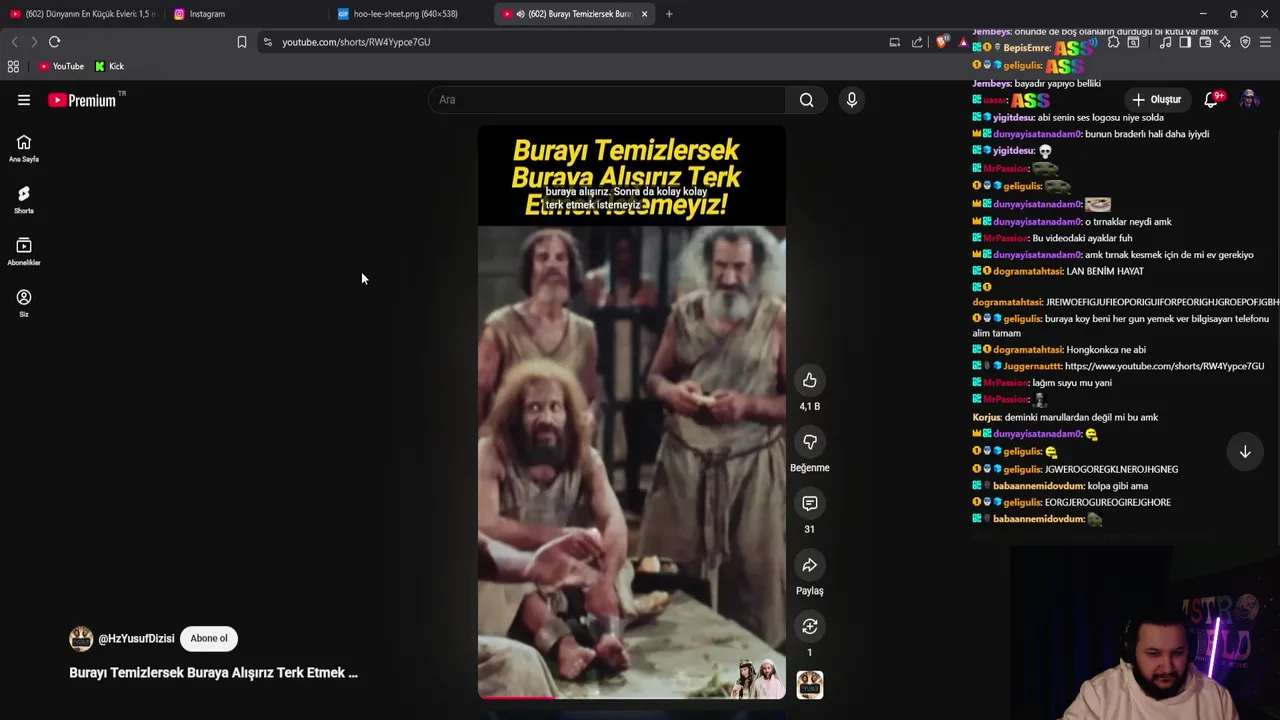Bookmark this page in address bar
The image size is (1280, 720).
[242, 42]
